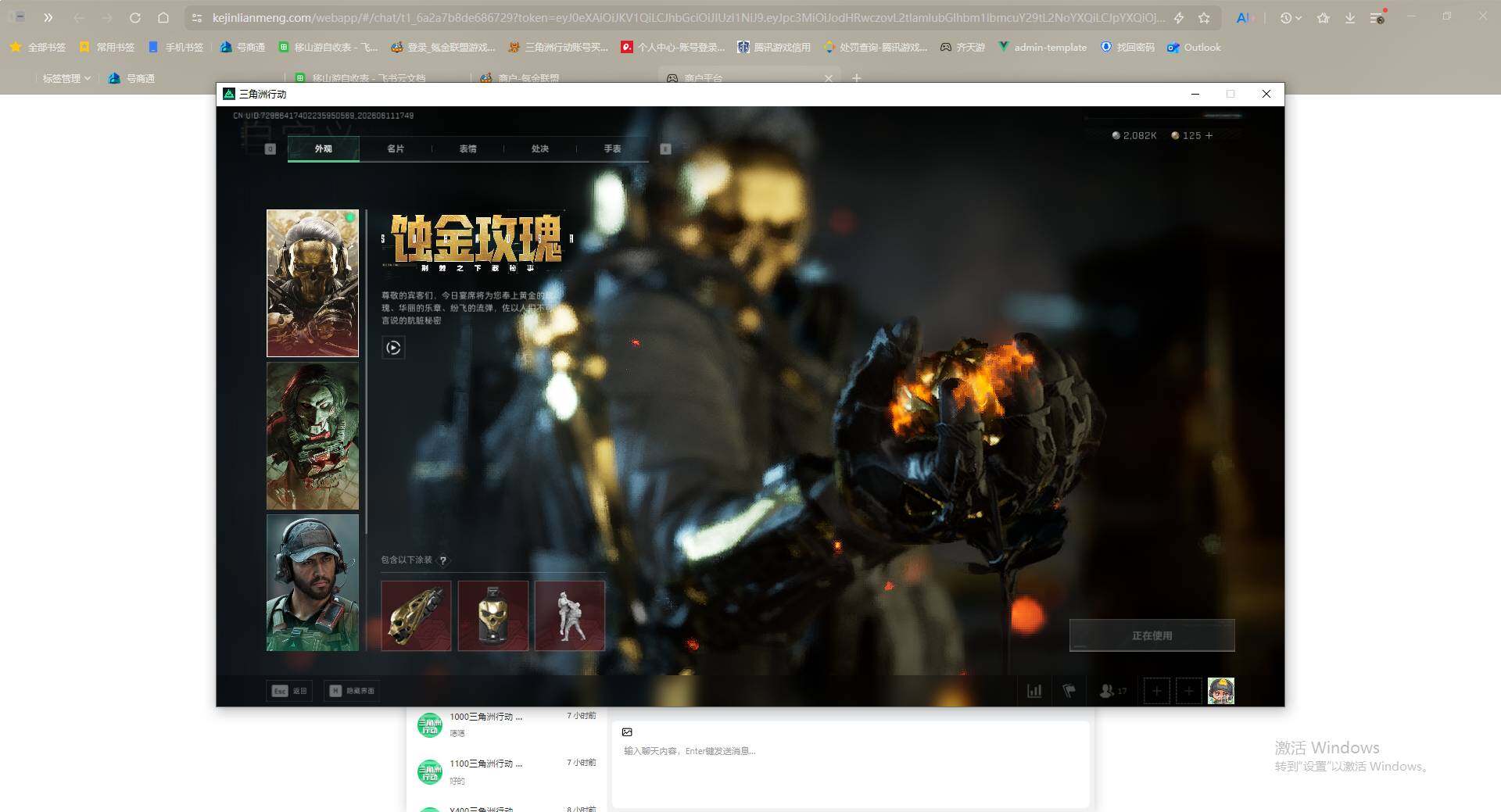This screenshot has height=812, width=1501.
Task: Select the gold skull operator skin thumbnail
Action: pyautogui.click(x=313, y=283)
